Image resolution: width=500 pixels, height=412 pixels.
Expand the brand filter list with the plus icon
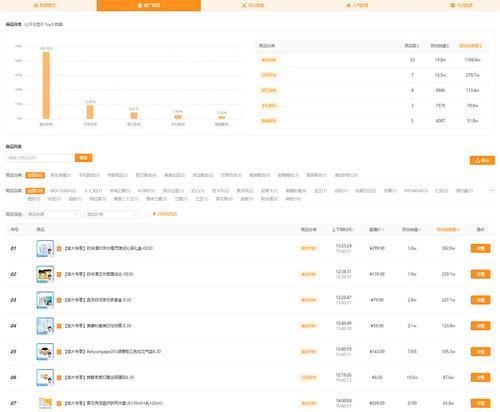[492, 190]
